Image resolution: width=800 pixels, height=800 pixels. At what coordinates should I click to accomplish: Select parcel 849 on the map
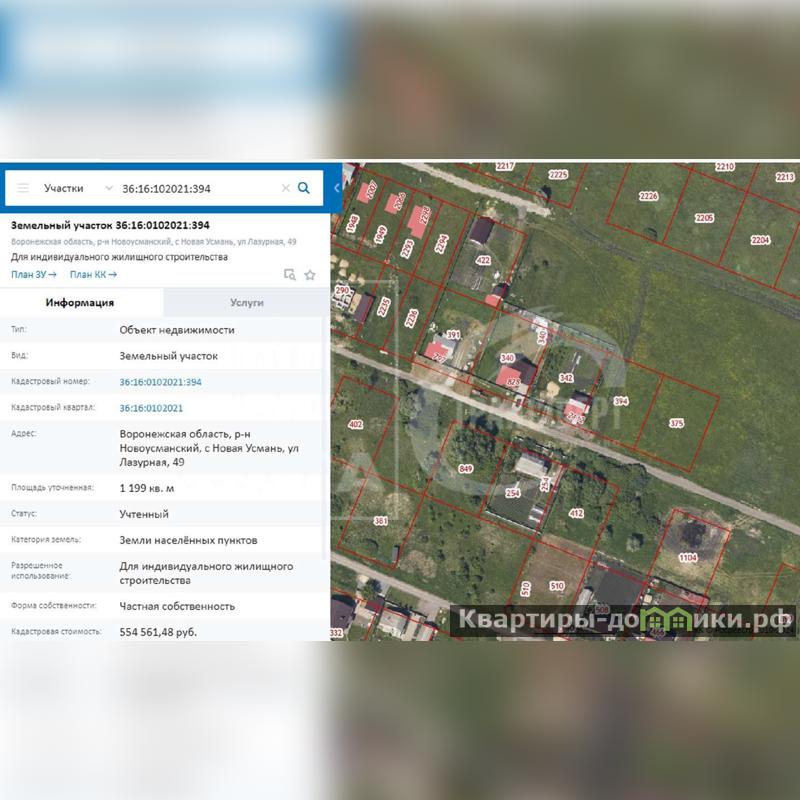pos(465,468)
